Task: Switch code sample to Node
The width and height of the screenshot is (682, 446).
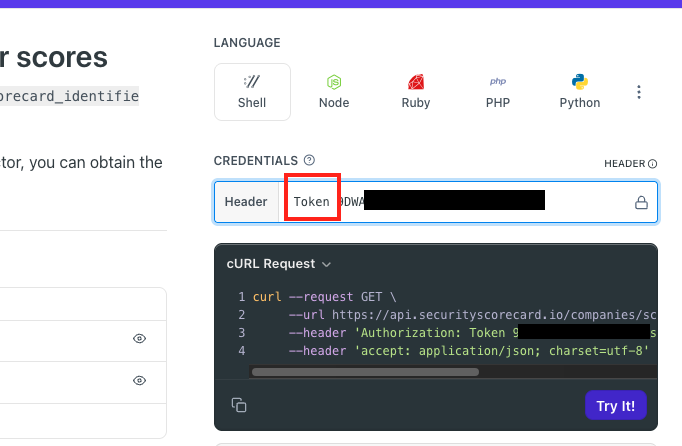Action: (334, 91)
